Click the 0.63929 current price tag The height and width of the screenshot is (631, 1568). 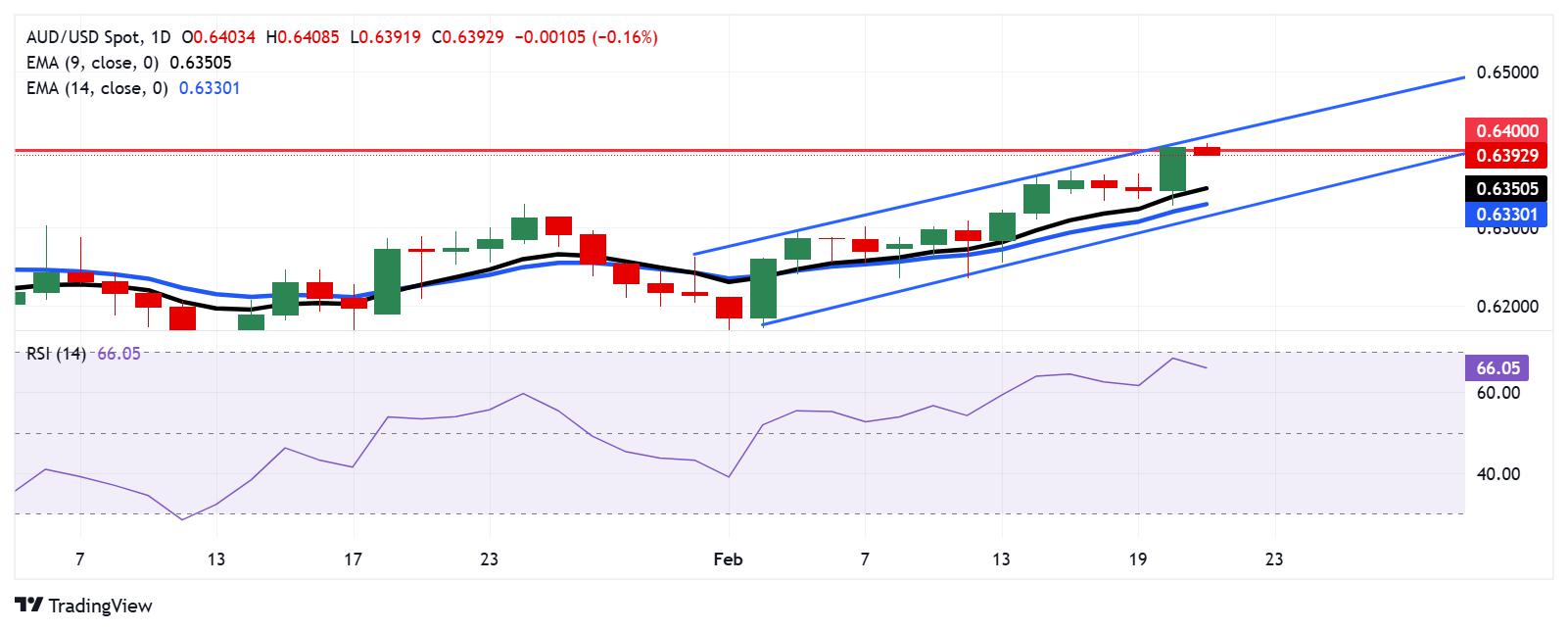point(1506,155)
